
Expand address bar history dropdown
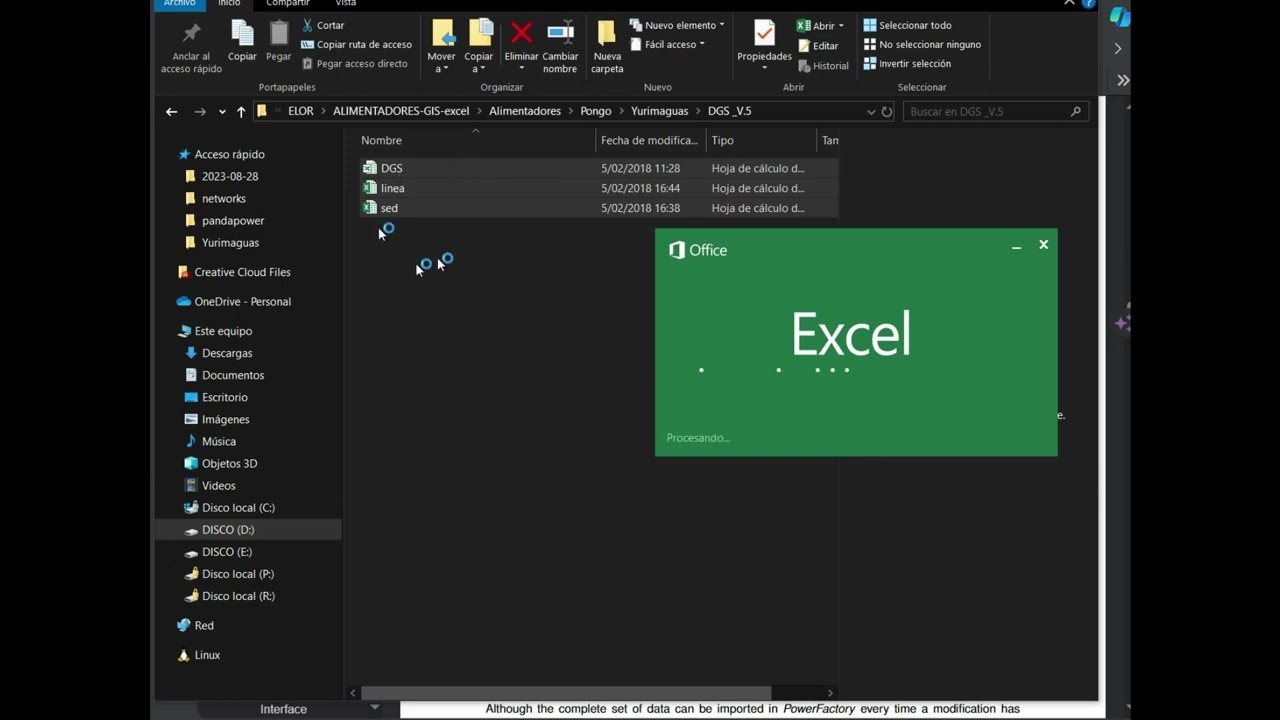pyautogui.click(x=871, y=112)
